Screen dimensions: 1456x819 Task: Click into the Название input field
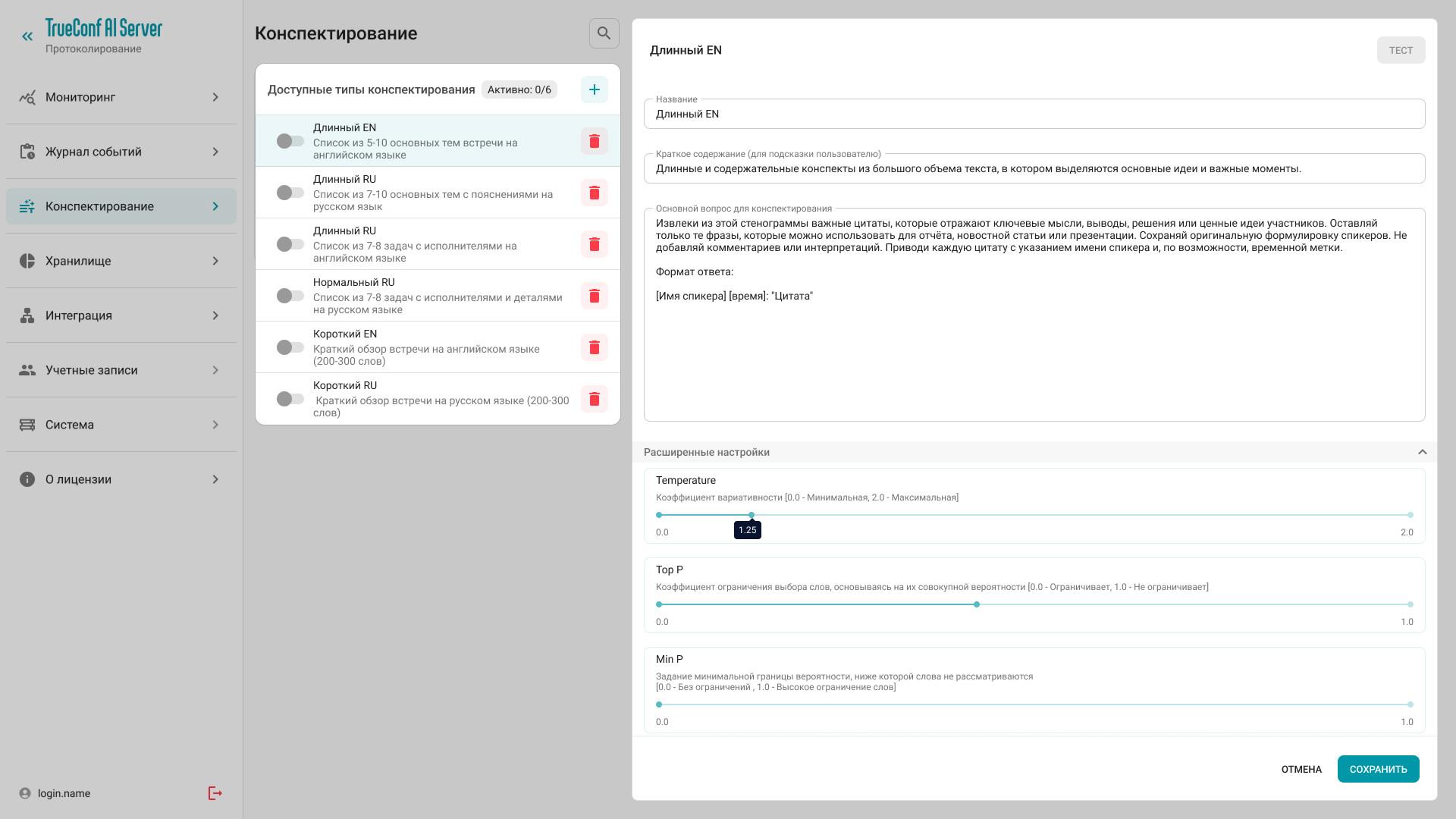1034,115
